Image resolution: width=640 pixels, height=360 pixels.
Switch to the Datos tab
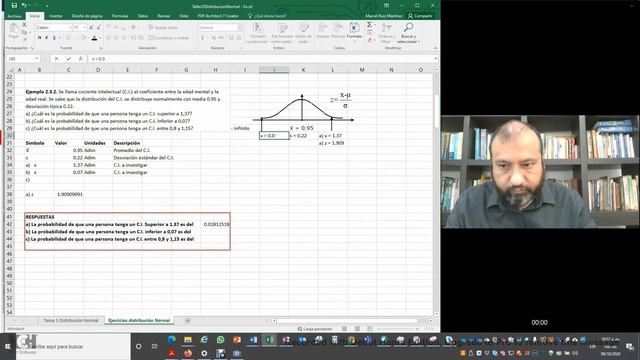[x=143, y=16]
